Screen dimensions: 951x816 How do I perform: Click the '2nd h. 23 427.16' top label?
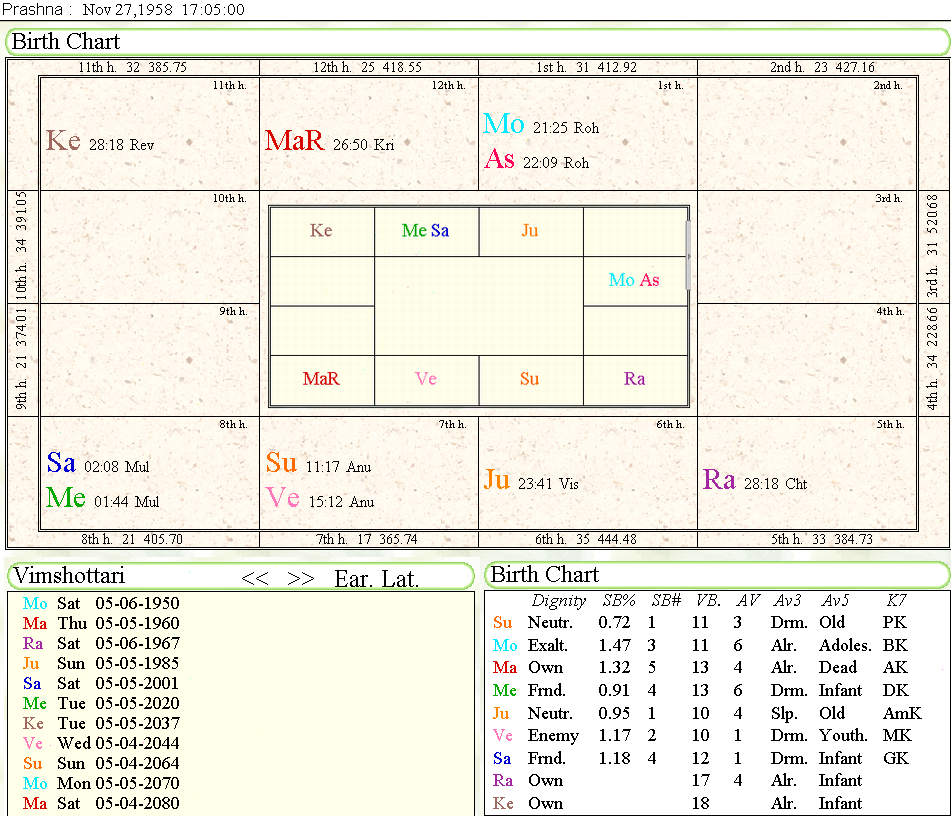(822, 67)
